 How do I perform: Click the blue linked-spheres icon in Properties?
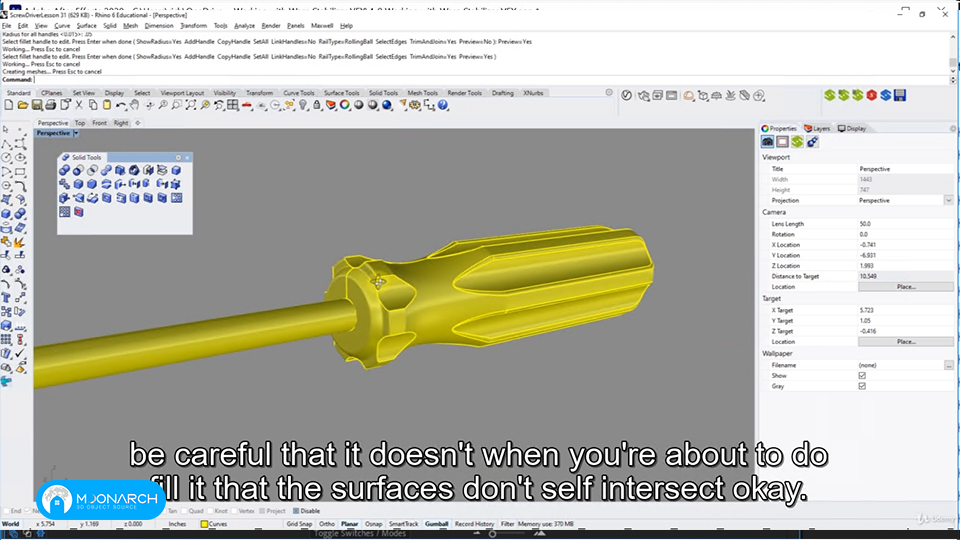[x=812, y=142]
